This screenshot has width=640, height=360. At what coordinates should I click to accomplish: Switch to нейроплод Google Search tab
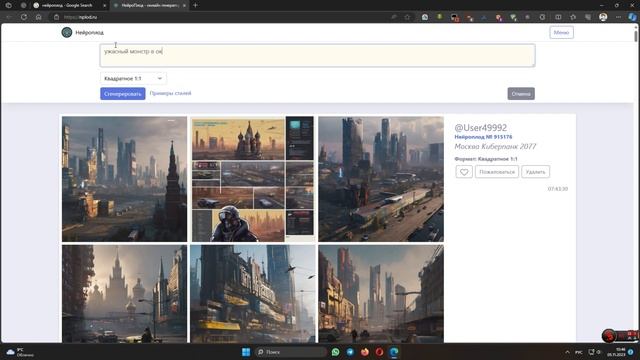click(x=67, y=5)
